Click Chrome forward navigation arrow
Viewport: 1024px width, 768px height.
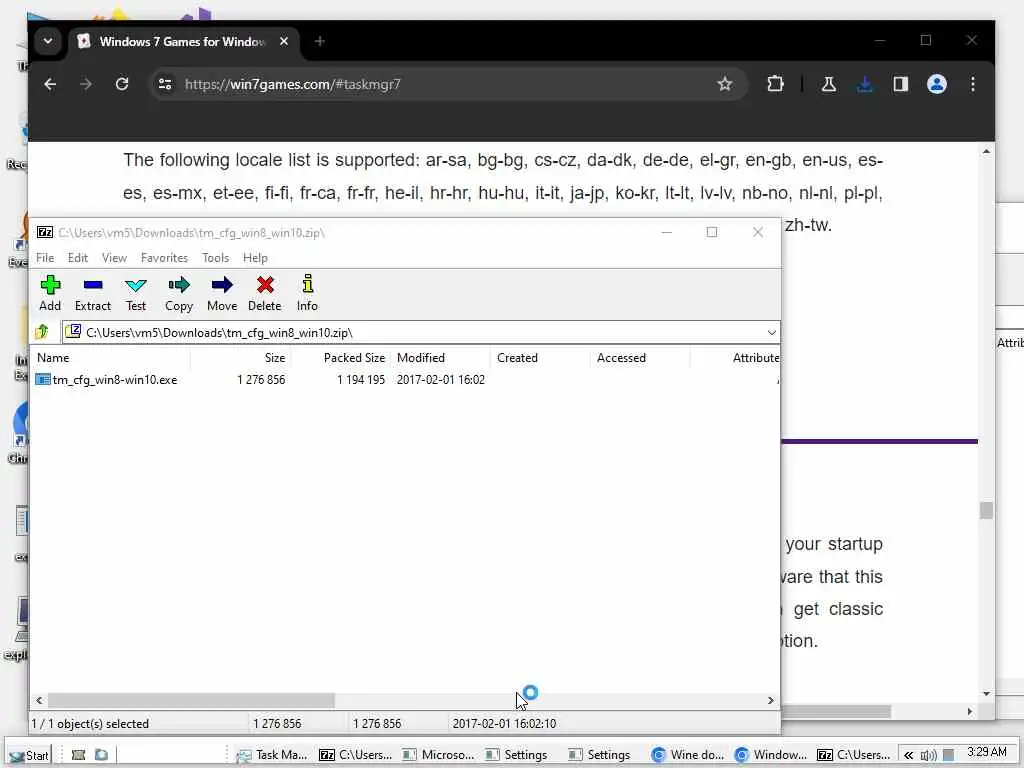tap(86, 84)
